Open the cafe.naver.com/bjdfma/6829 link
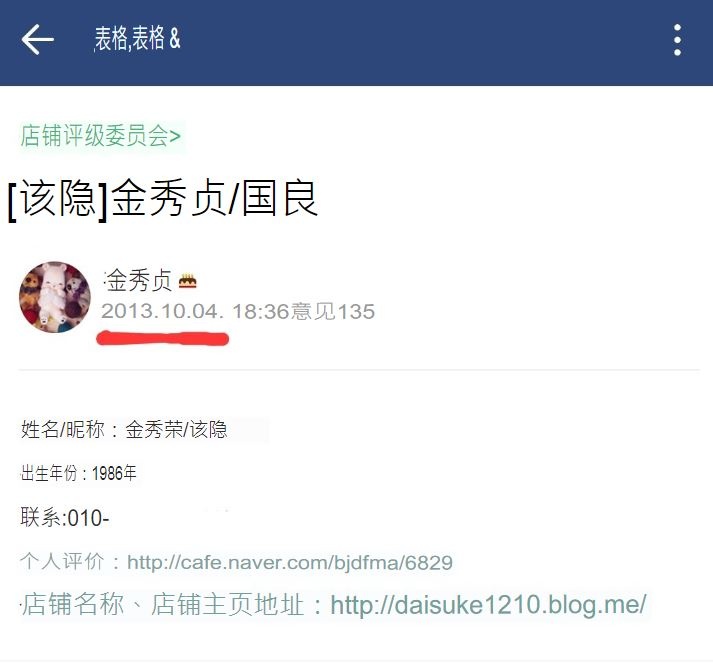 [290, 563]
